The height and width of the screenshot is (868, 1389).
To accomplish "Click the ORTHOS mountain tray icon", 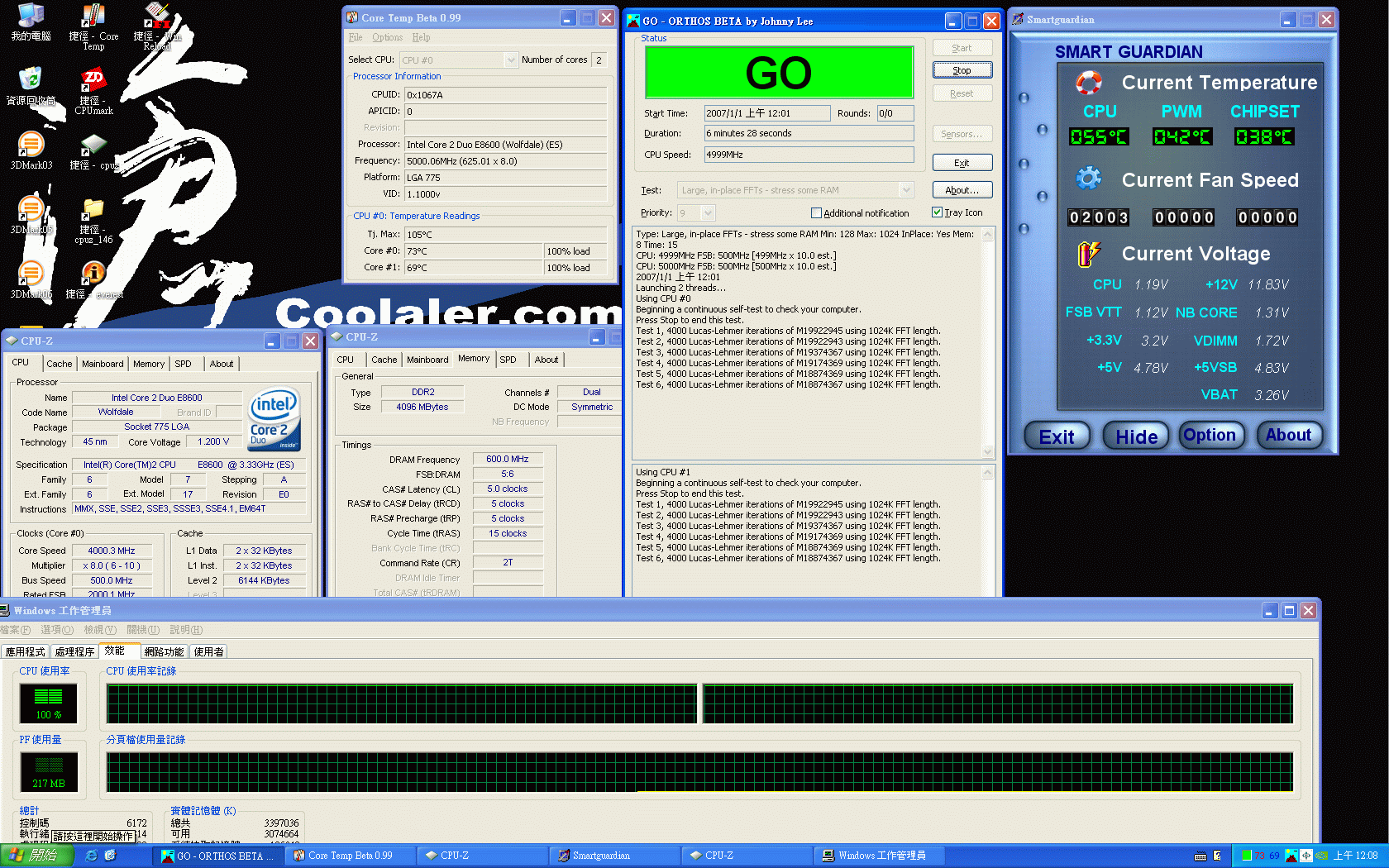I will tap(1291, 856).
